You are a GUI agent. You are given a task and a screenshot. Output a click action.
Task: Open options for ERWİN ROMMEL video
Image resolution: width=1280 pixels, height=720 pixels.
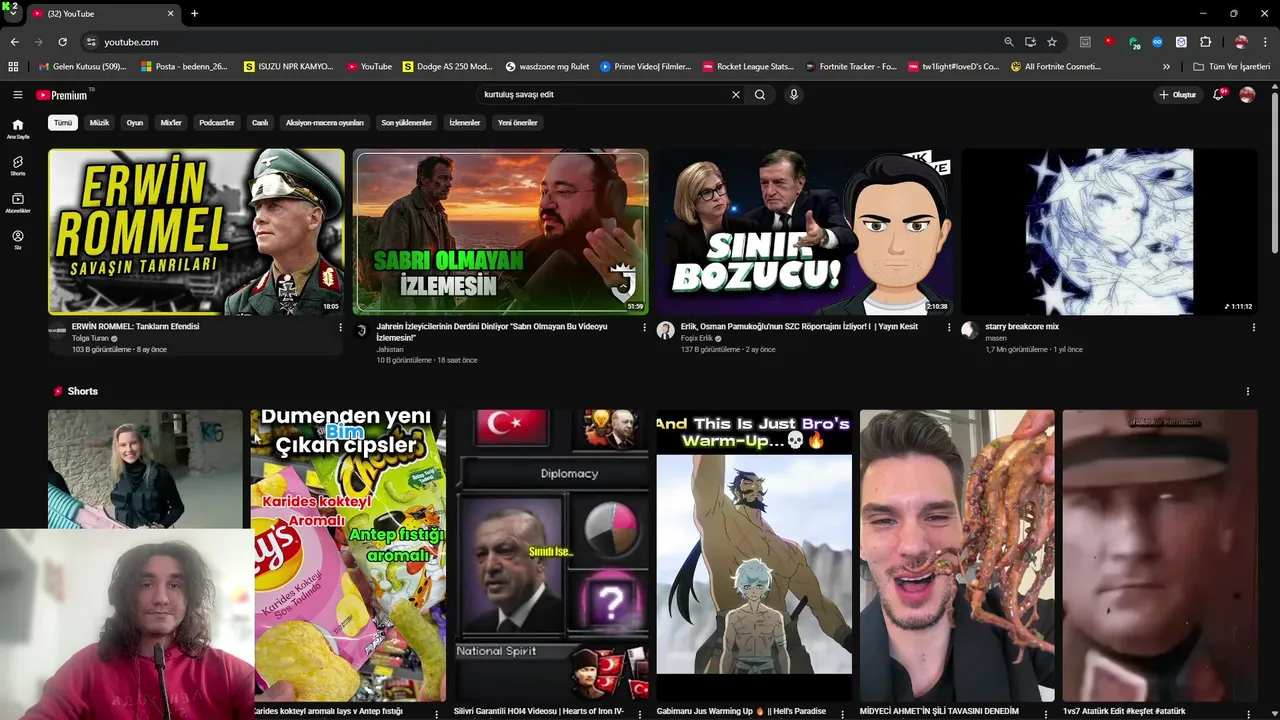tap(340, 327)
